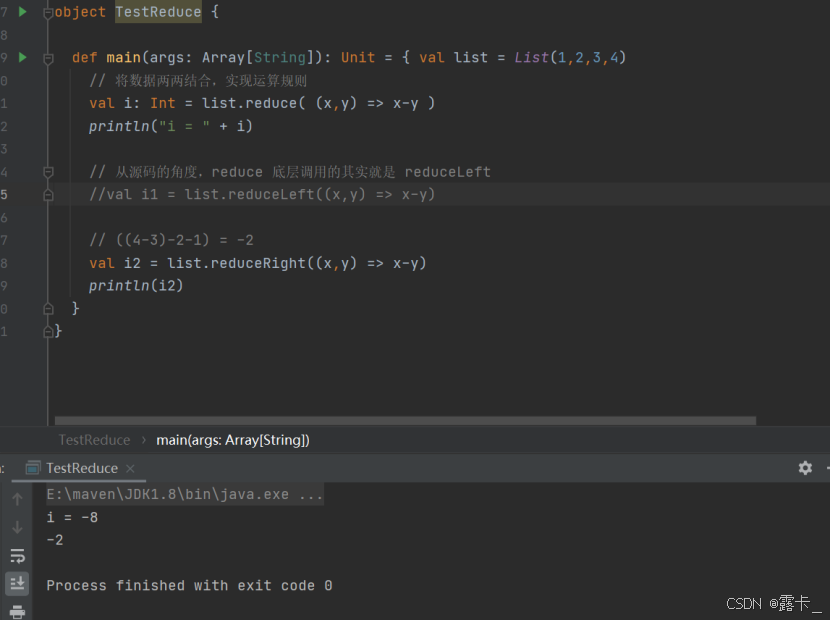Click the fold end marker at main's closing brace
831x620 pixels.
[48, 308]
